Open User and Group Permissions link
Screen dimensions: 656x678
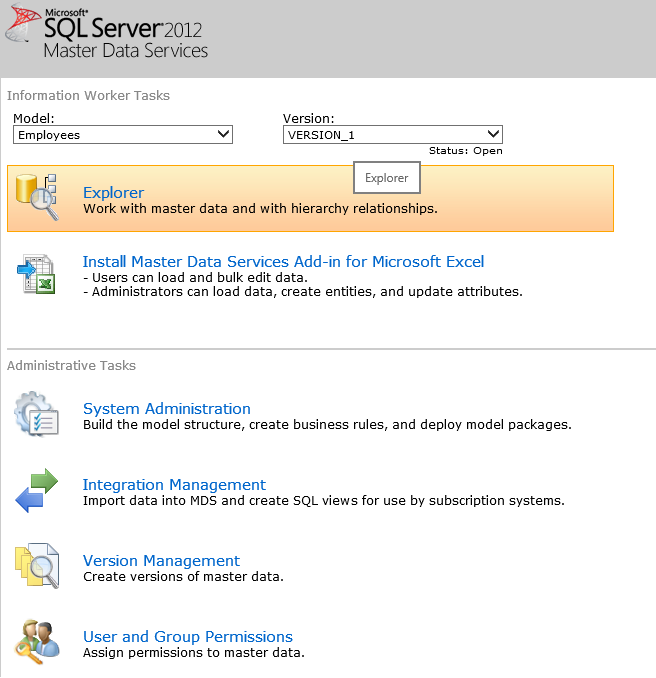click(x=188, y=637)
